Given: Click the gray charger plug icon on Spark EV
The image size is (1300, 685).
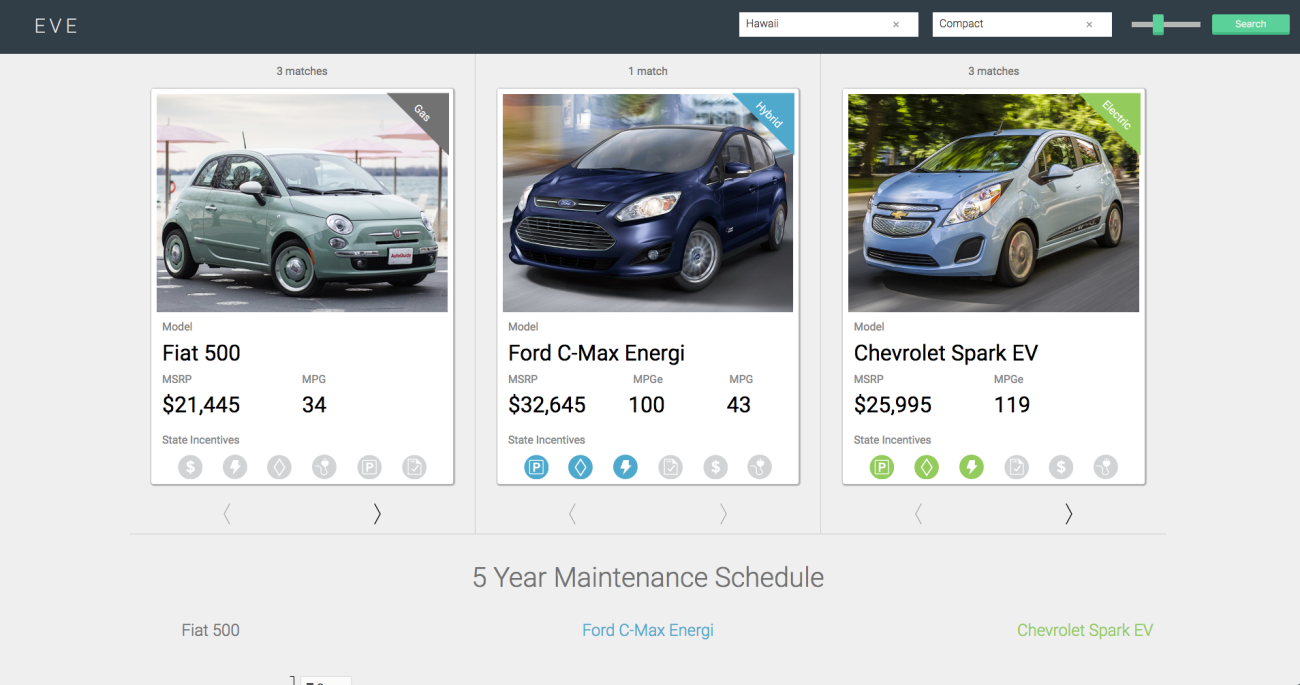Looking at the screenshot, I should click(1106, 467).
